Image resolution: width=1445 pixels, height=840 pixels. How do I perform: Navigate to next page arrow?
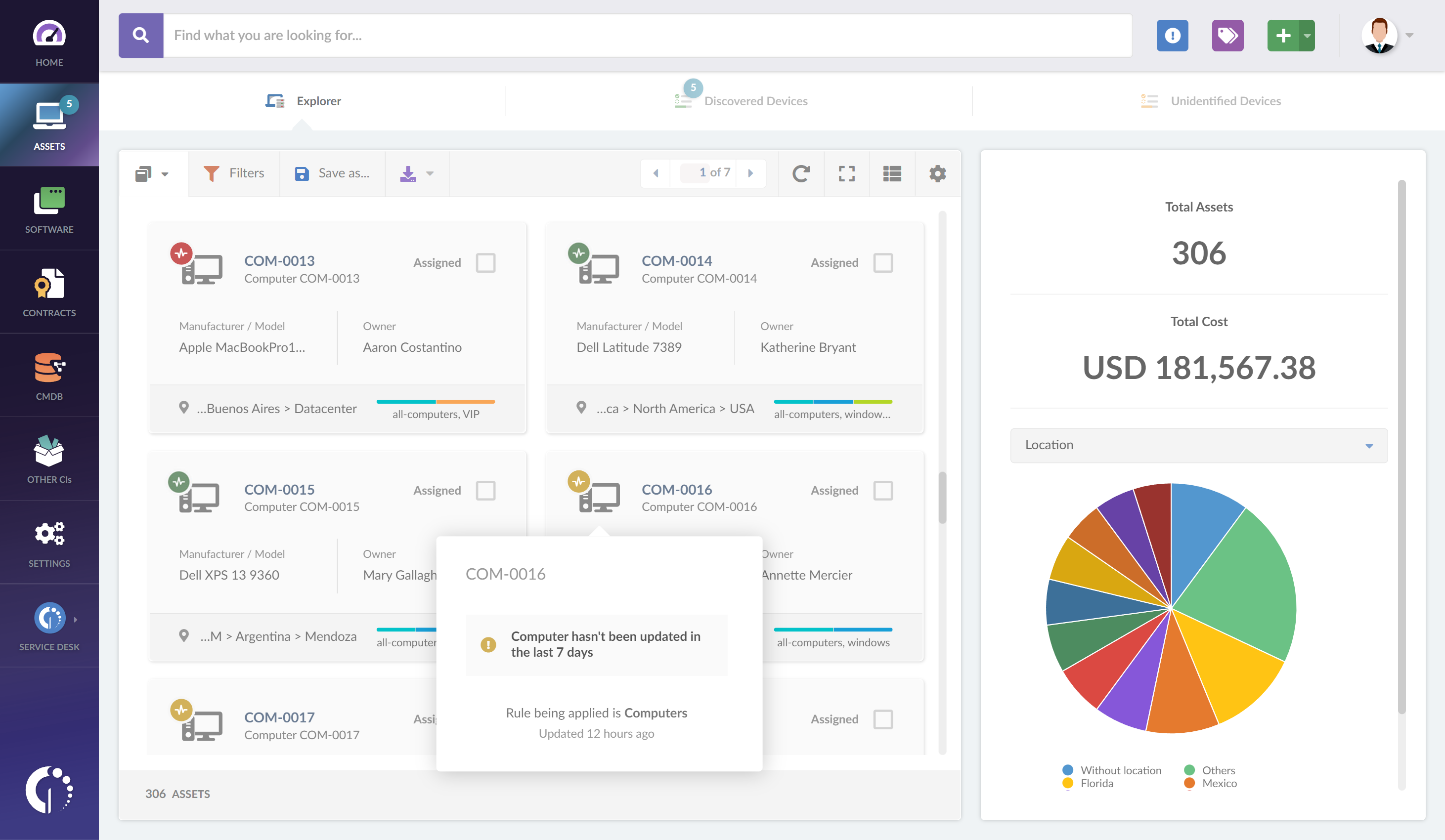click(x=753, y=173)
